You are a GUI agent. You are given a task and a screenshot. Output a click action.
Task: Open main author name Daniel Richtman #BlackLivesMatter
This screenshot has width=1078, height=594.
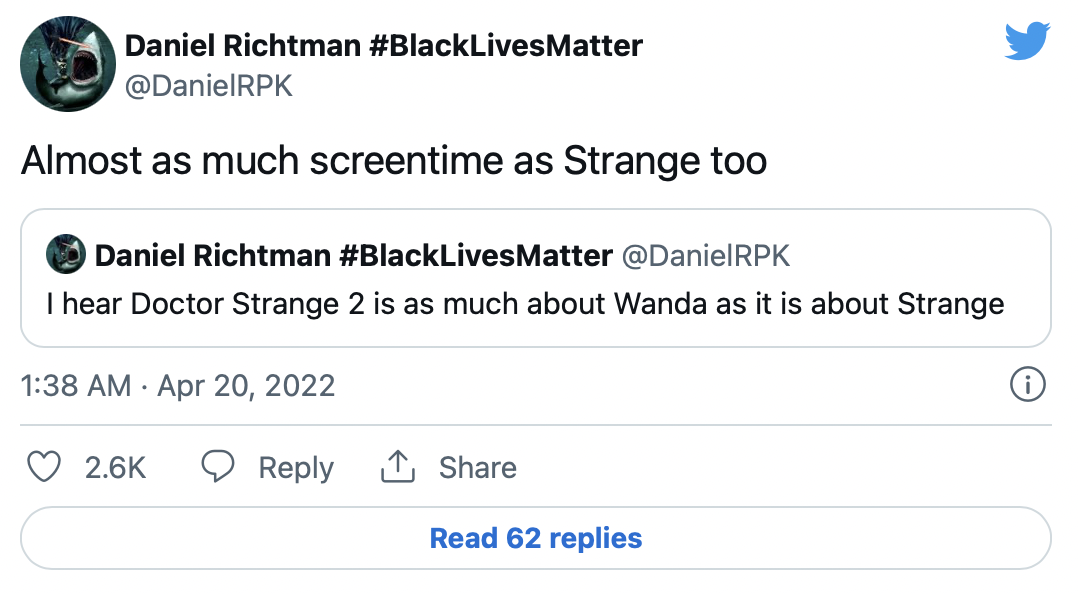(x=384, y=45)
